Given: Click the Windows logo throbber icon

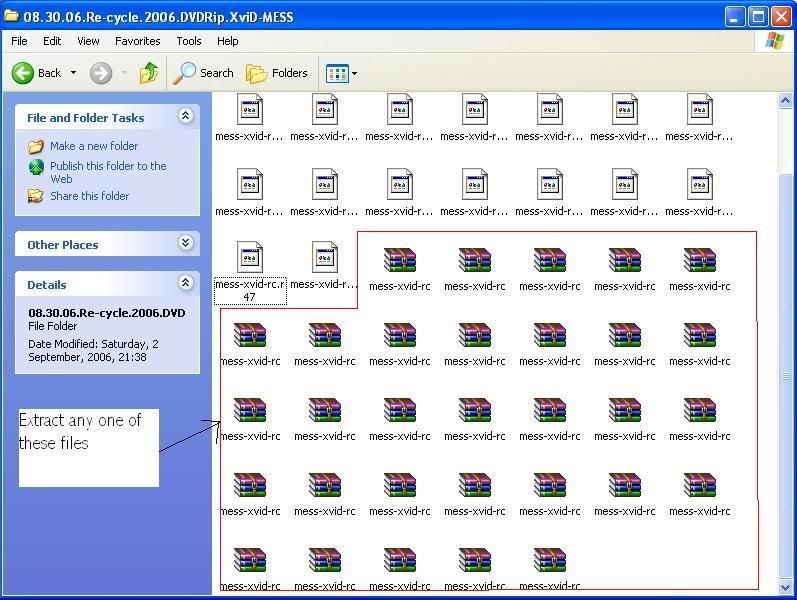Looking at the screenshot, I should [x=774, y=41].
